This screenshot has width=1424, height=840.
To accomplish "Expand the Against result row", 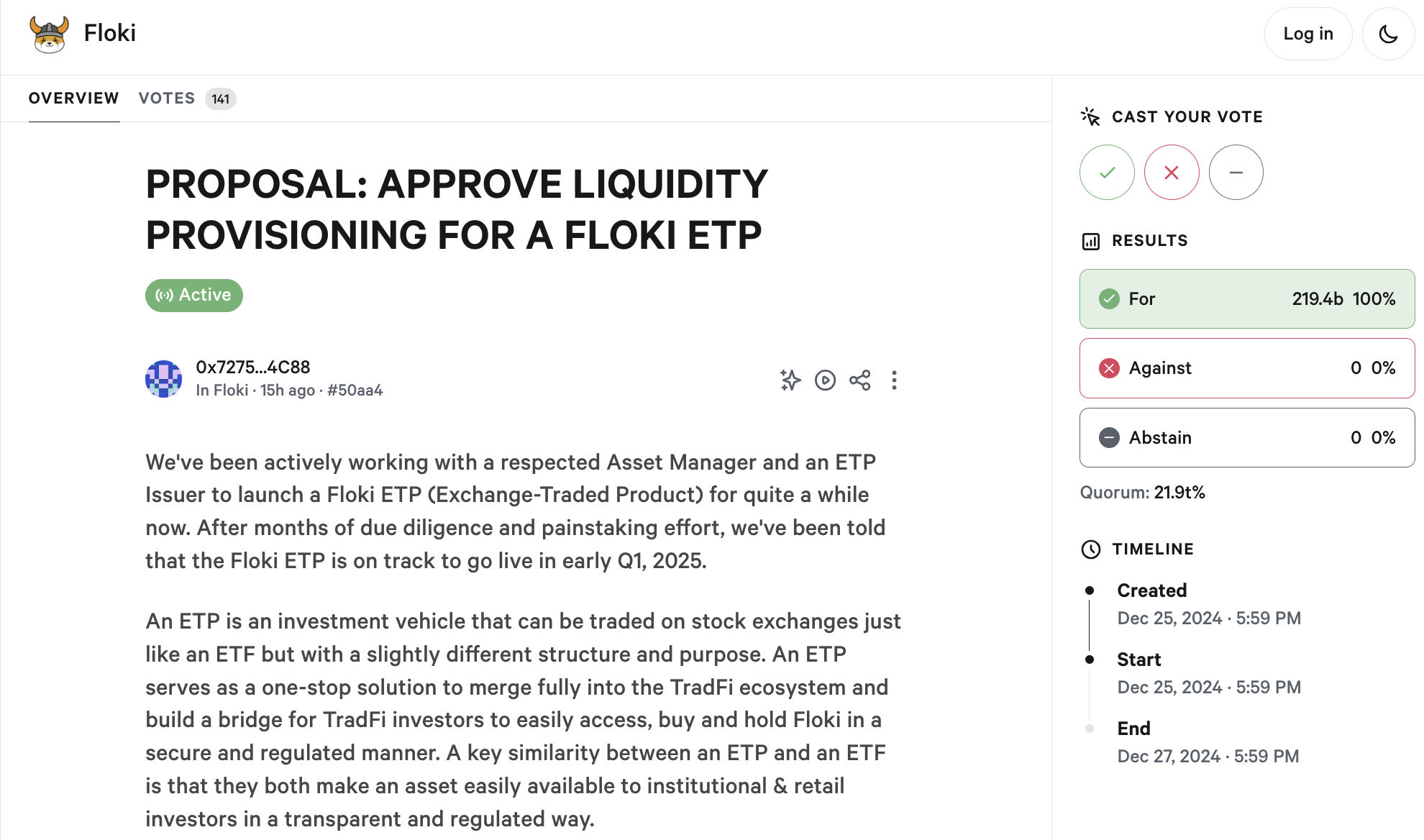I will (x=1247, y=368).
